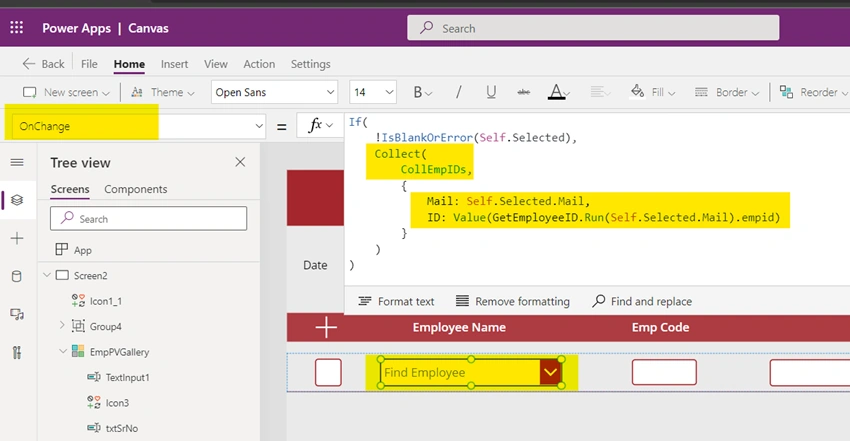The height and width of the screenshot is (441, 850).
Task: Close the Tree view panel
Action: point(240,162)
